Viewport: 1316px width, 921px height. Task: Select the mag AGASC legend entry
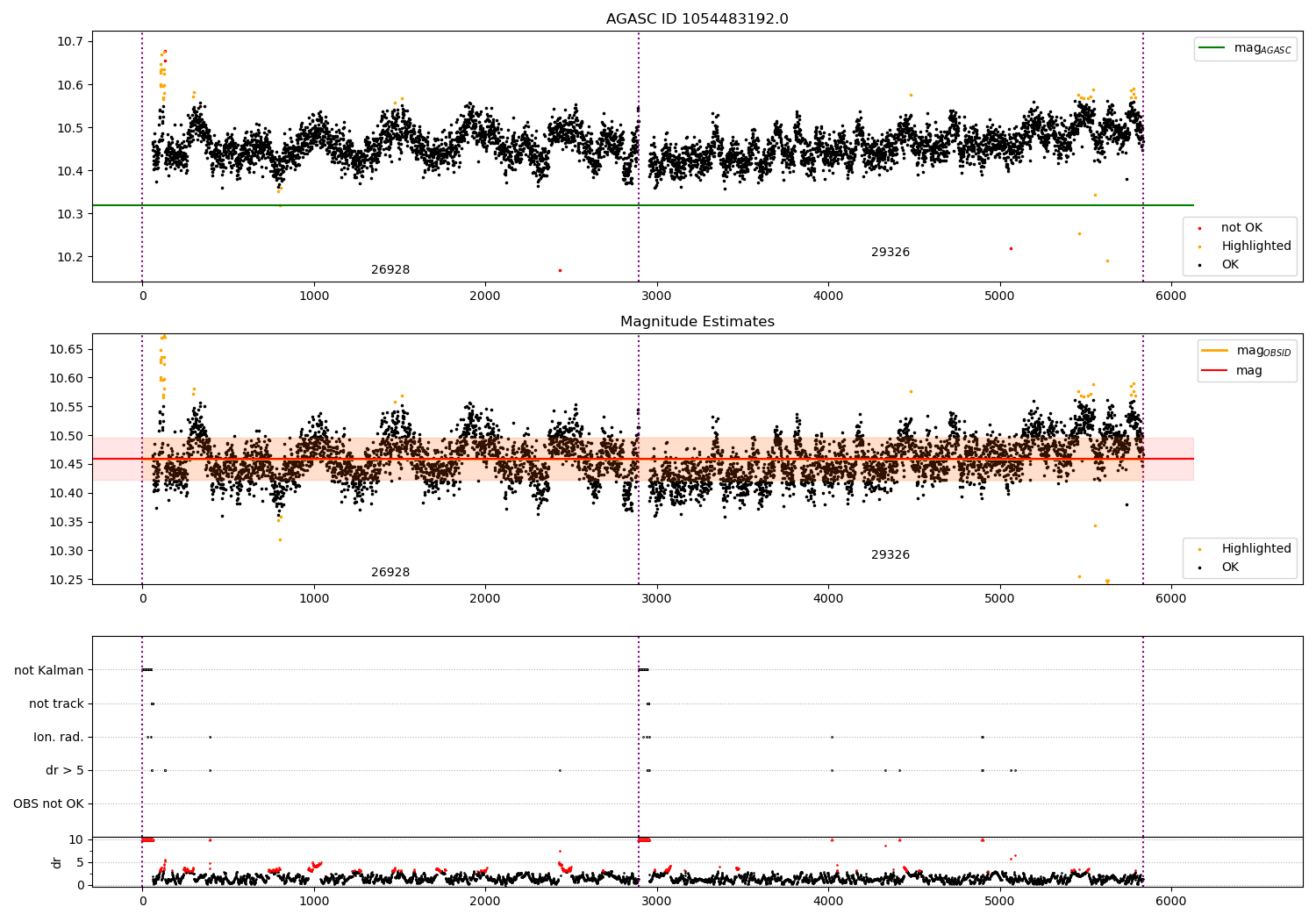(x=1245, y=48)
